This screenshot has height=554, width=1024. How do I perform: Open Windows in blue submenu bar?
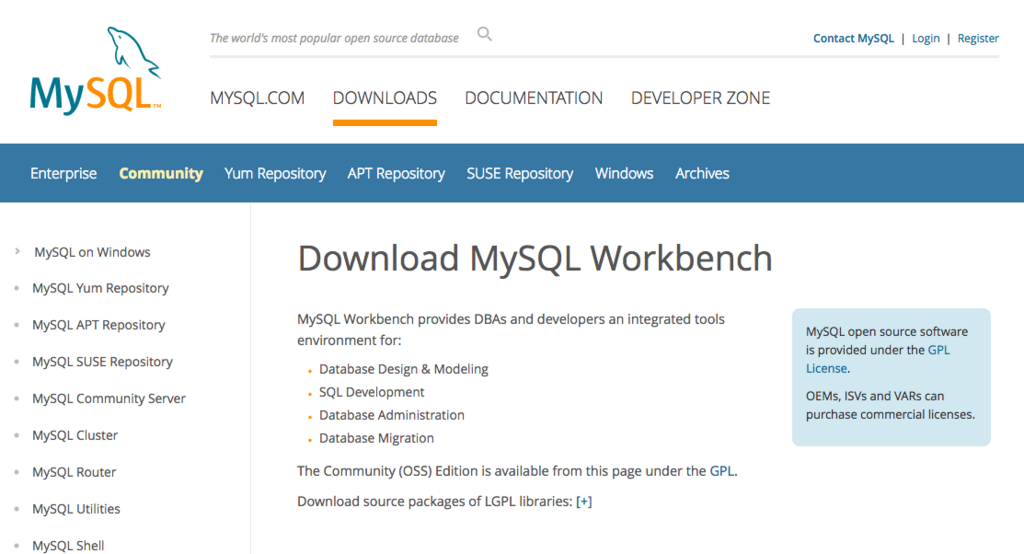(624, 173)
